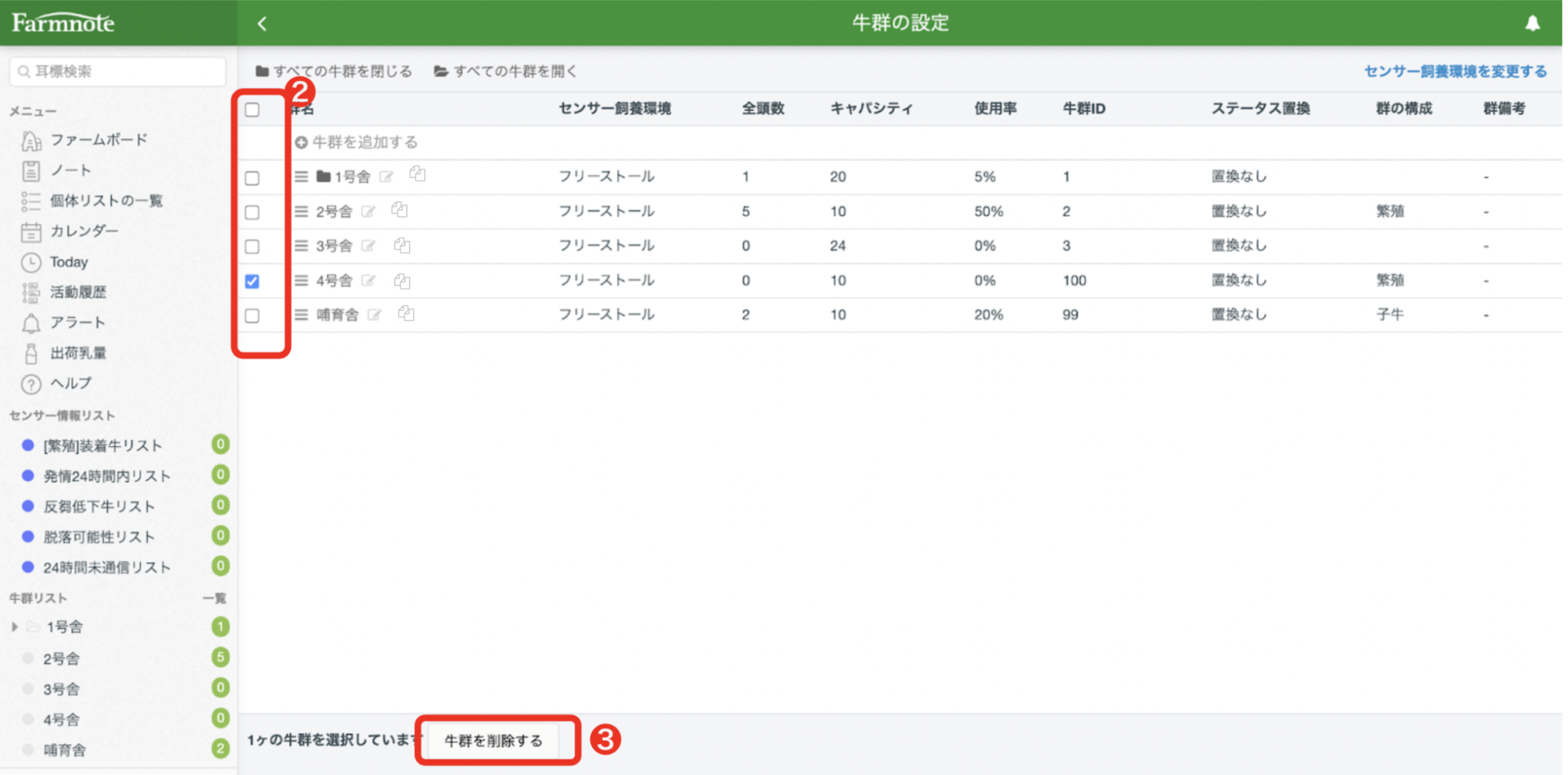Viewport: 1568px width, 775px height.
Task: Toggle the select-all header checkbox
Action: pos(252,110)
